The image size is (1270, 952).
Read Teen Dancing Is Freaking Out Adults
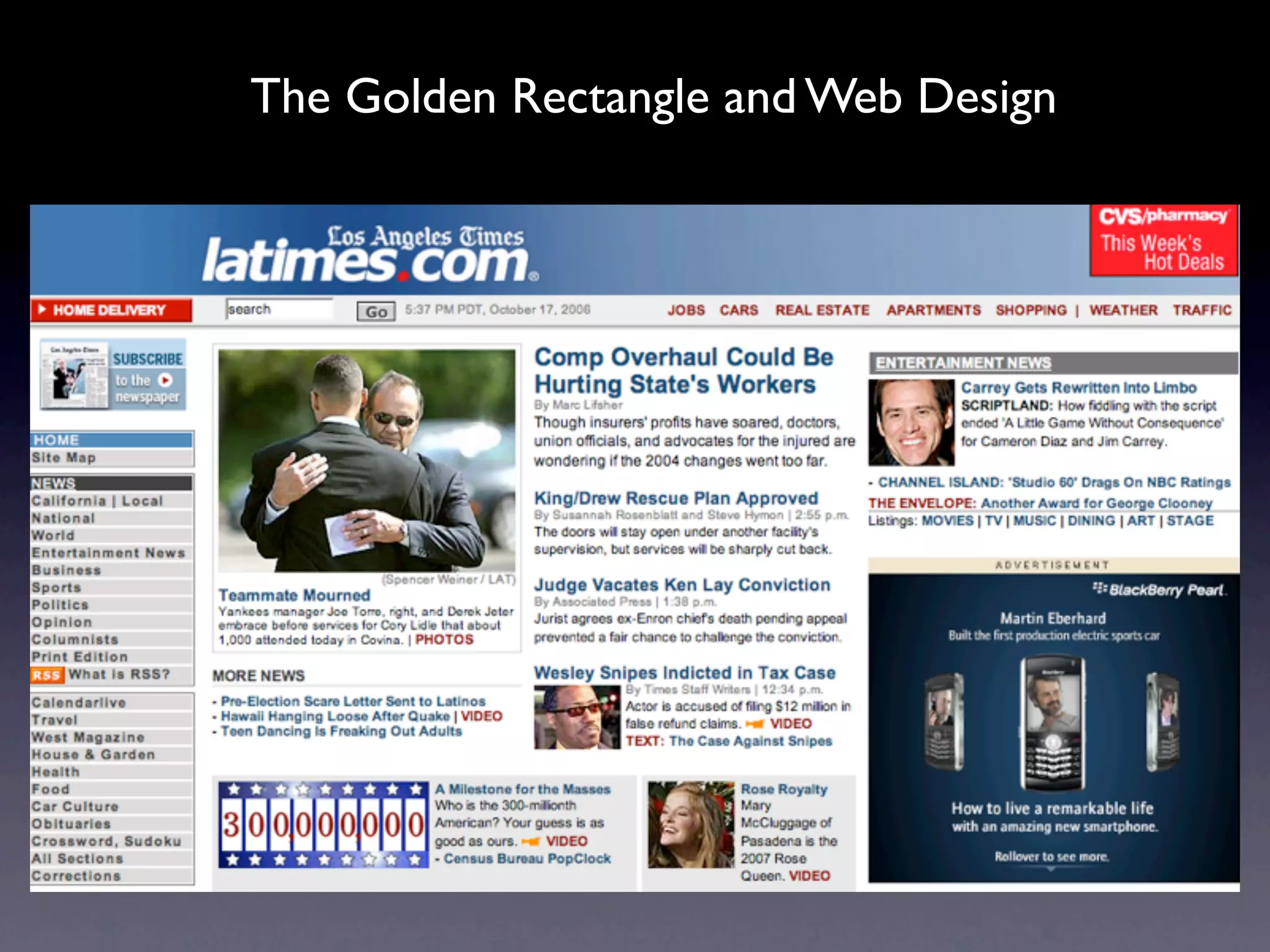pyautogui.click(x=341, y=731)
